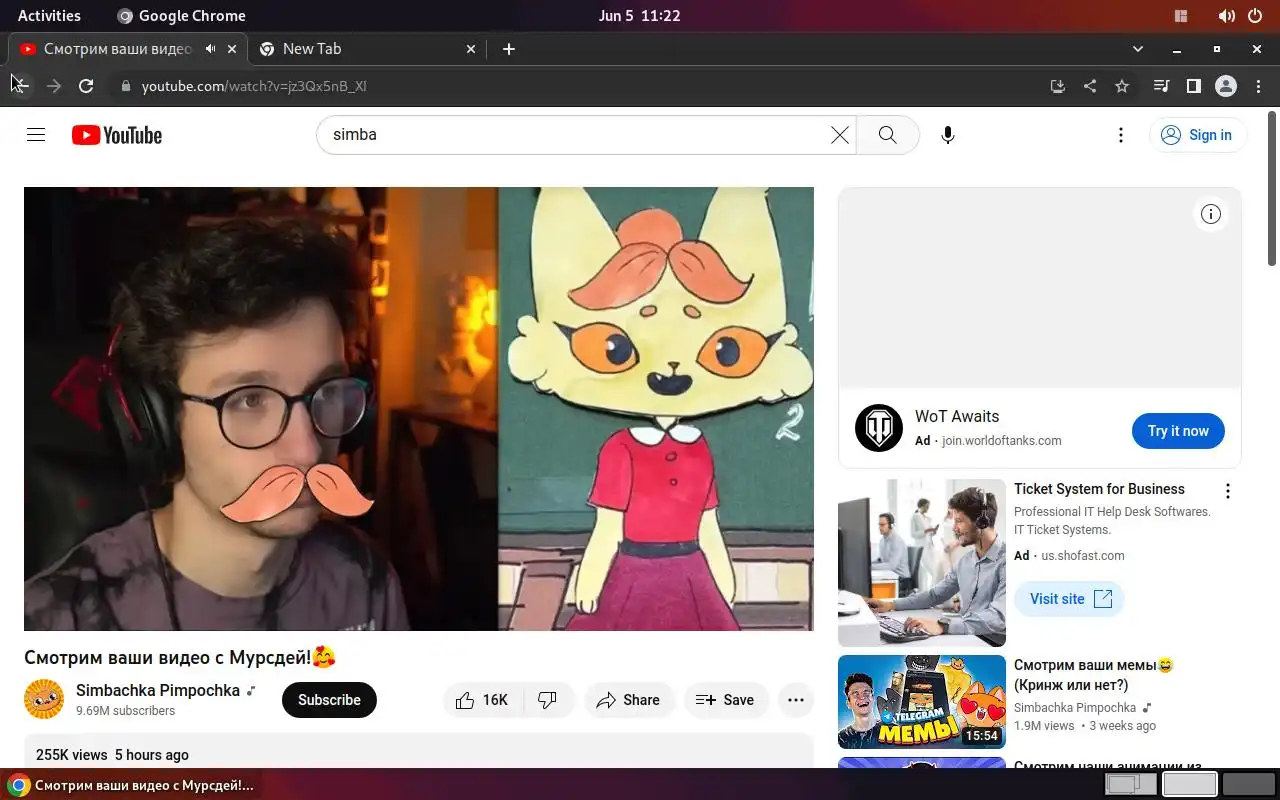
Task: Click World of Tanks ad logo
Action: pos(879,428)
